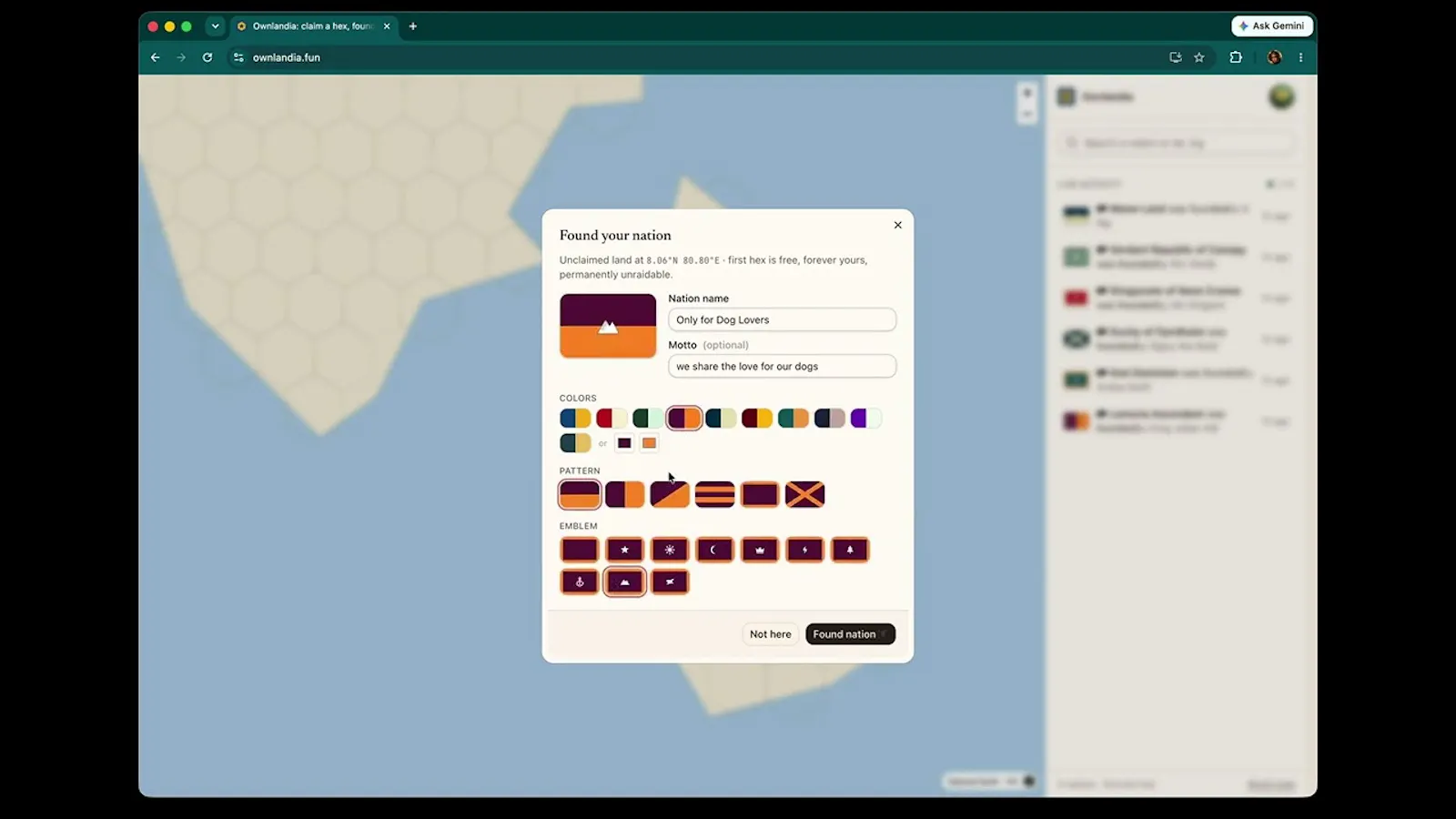Image resolution: width=1456 pixels, height=819 pixels.
Task: Open the Chrome profile avatar
Action: coord(1274,57)
